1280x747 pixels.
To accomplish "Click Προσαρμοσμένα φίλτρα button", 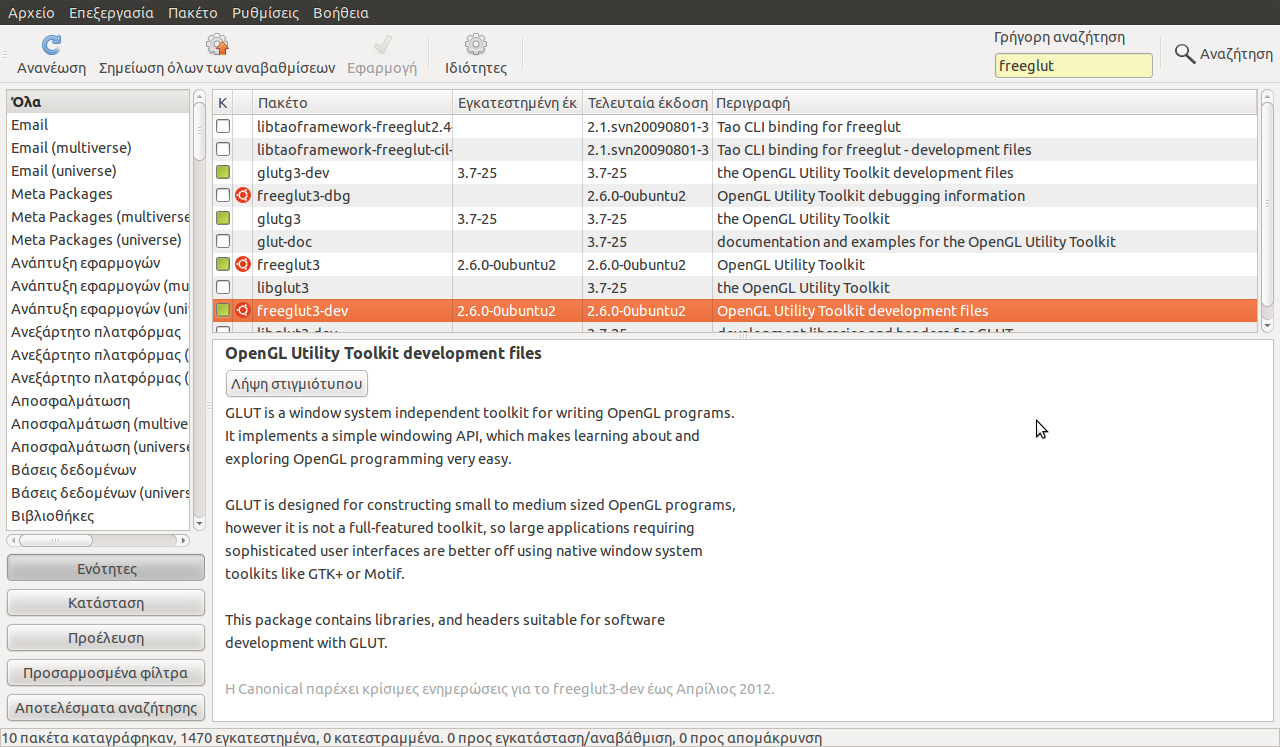I will coord(106,673).
